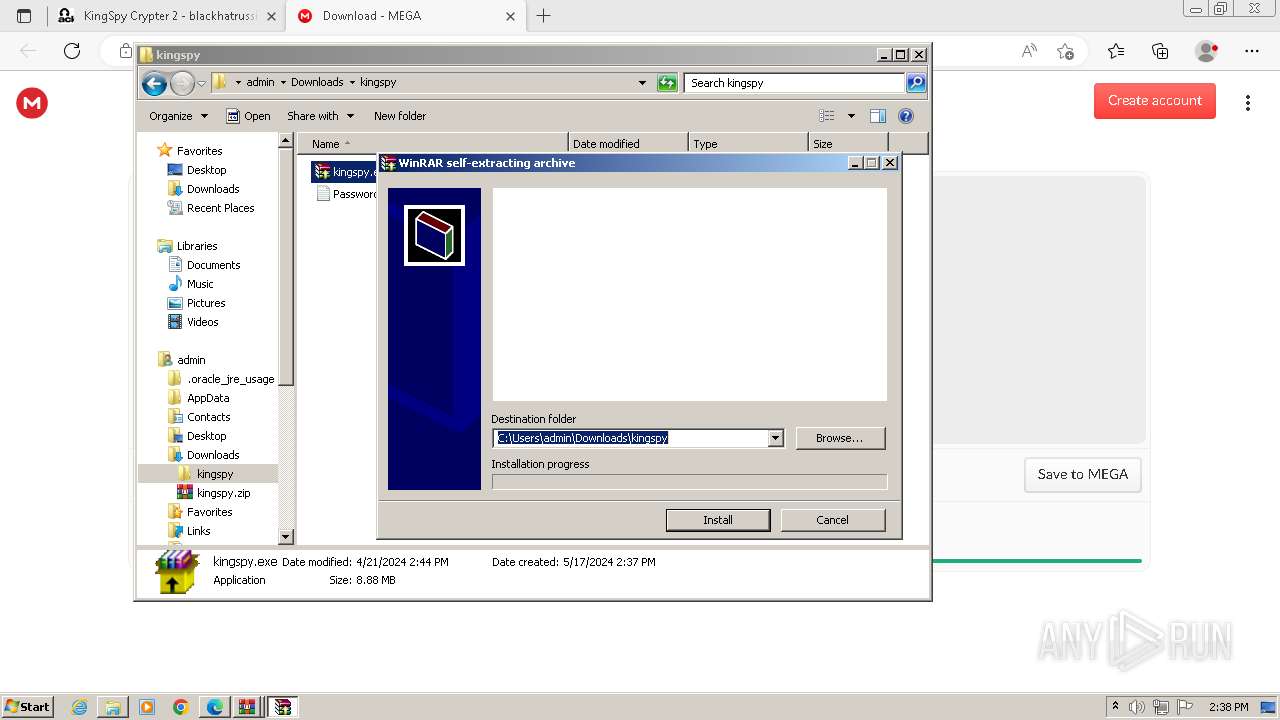Toggle the preview pane icon
1280x720 pixels.
(878, 116)
